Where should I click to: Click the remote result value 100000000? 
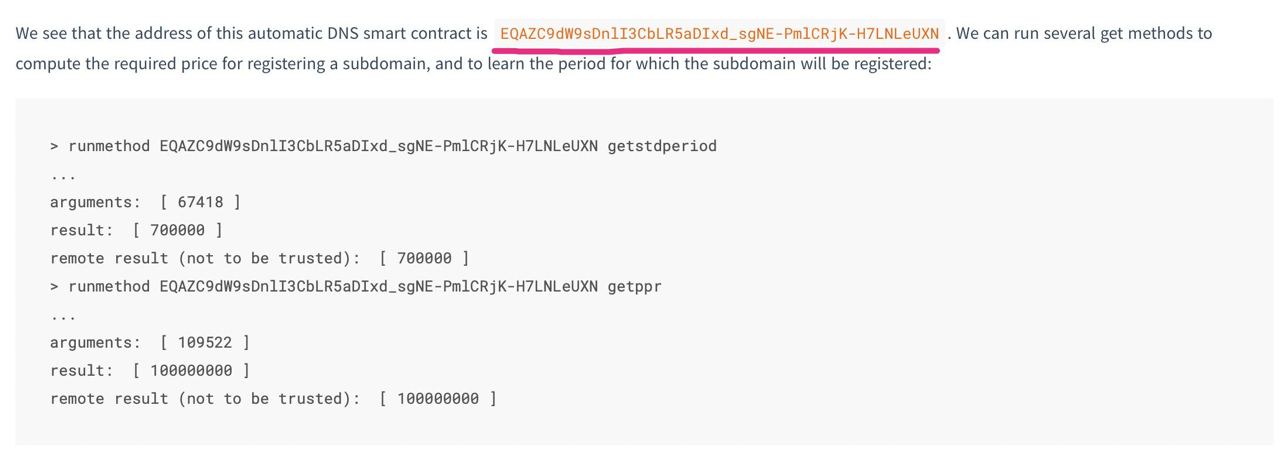(438, 398)
